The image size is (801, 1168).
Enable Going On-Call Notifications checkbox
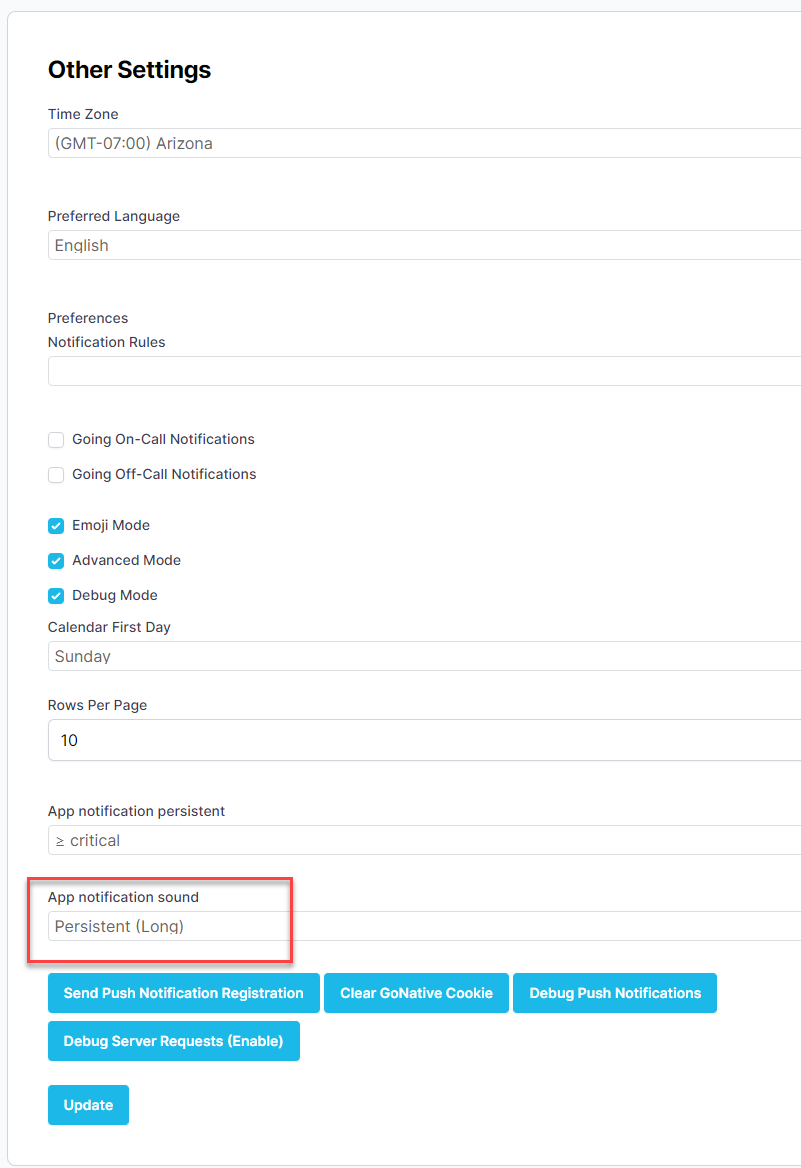[x=56, y=439]
